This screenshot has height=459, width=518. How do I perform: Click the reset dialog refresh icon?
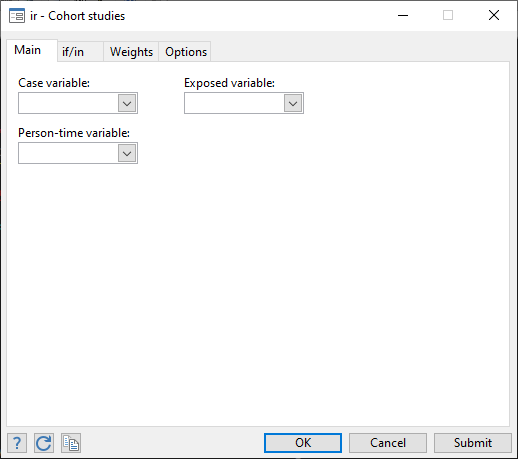pyautogui.click(x=44, y=443)
